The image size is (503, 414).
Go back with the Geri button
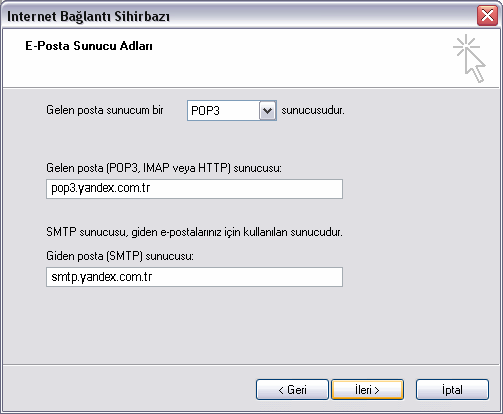click(x=292, y=389)
